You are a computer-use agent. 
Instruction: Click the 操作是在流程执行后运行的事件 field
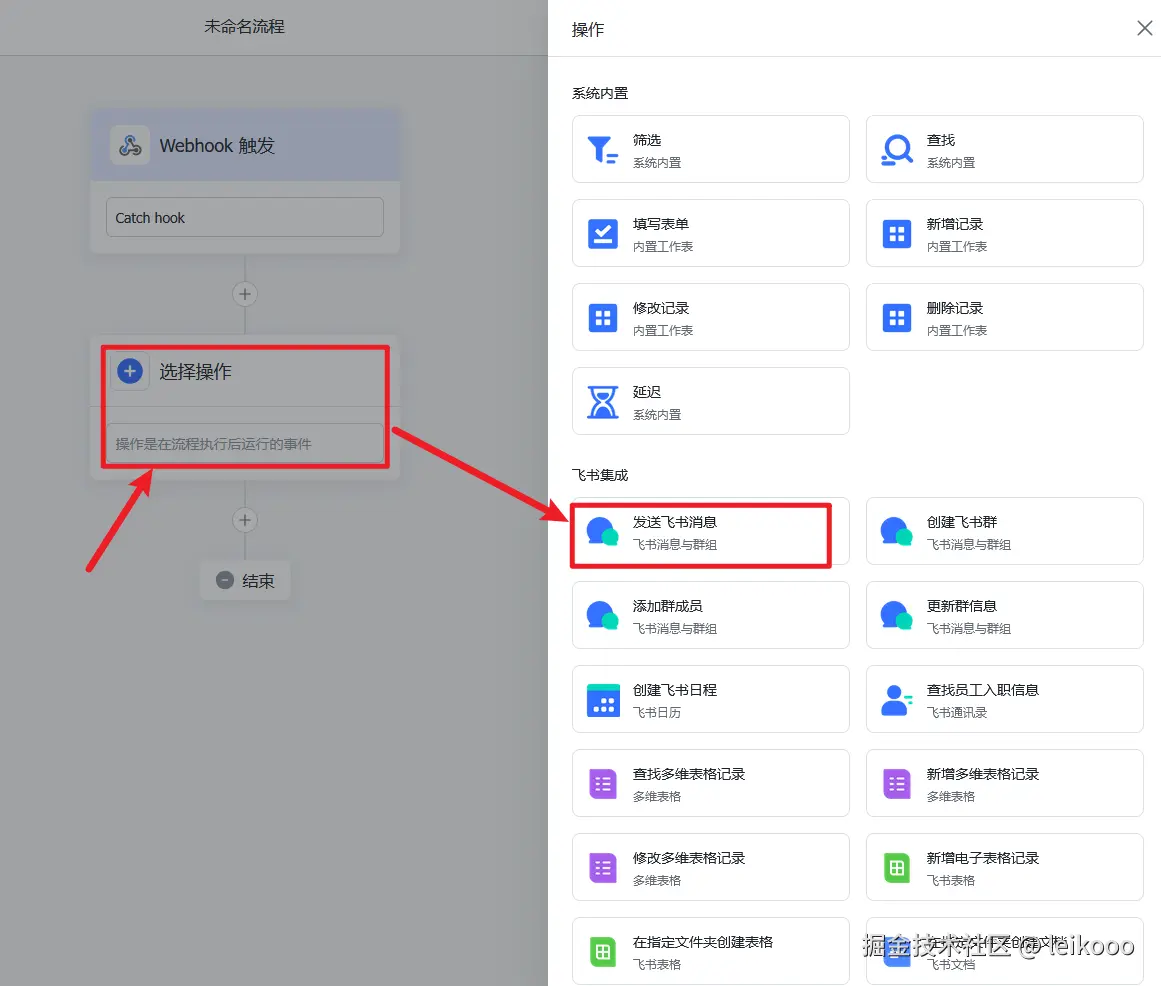point(245,443)
